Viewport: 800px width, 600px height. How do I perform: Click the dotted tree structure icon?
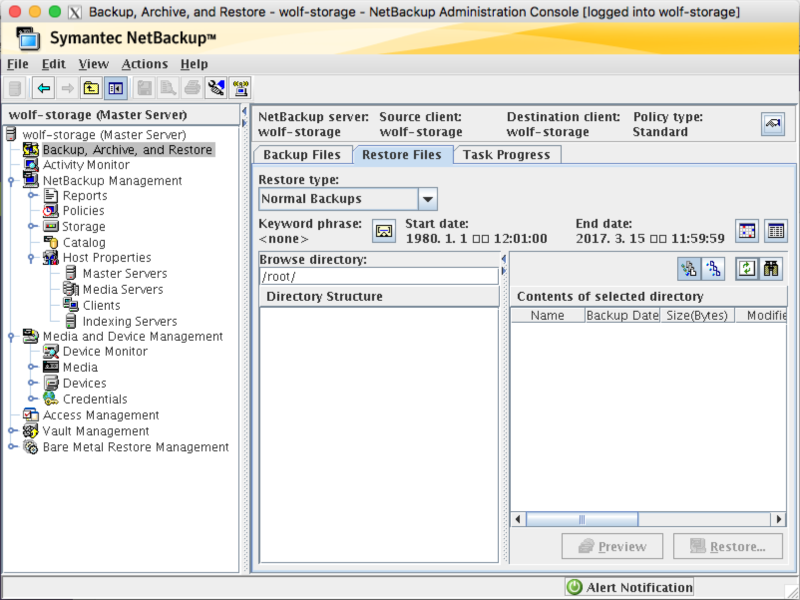[x=713, y=268]
